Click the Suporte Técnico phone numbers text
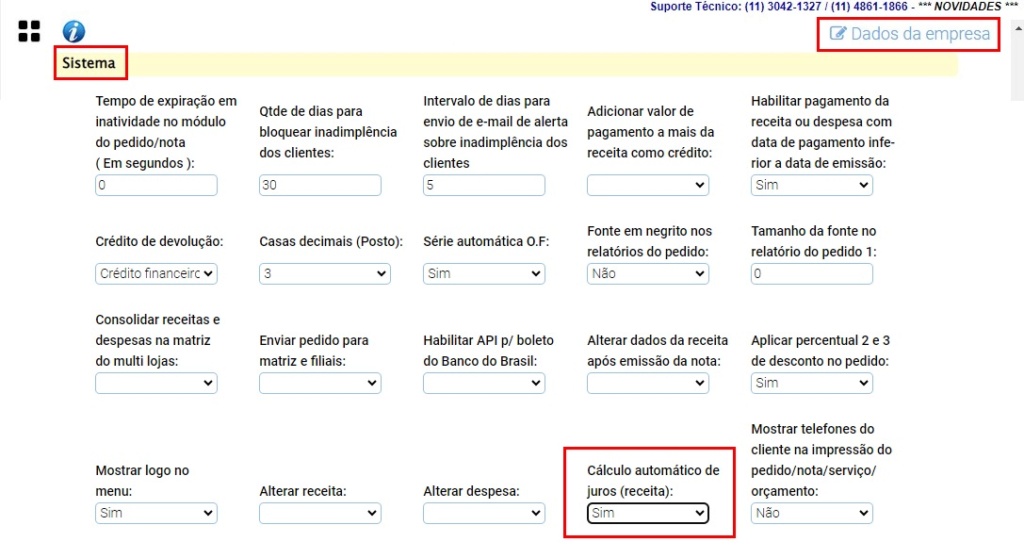Image resolution: width=1024 pixels, height=558 pixels. click(778, 7)
